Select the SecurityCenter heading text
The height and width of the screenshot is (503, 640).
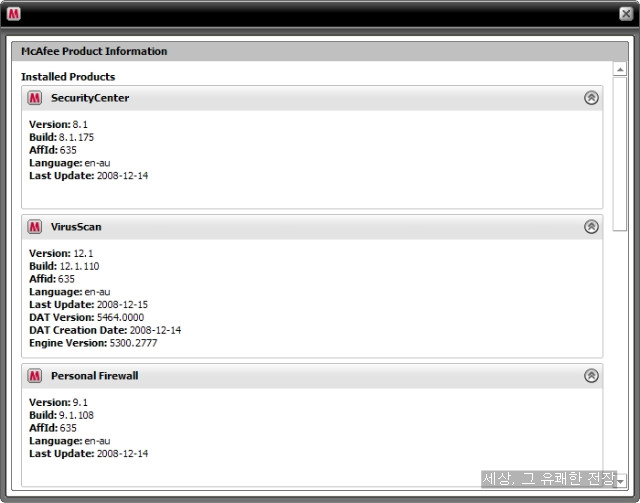[90, 98]
